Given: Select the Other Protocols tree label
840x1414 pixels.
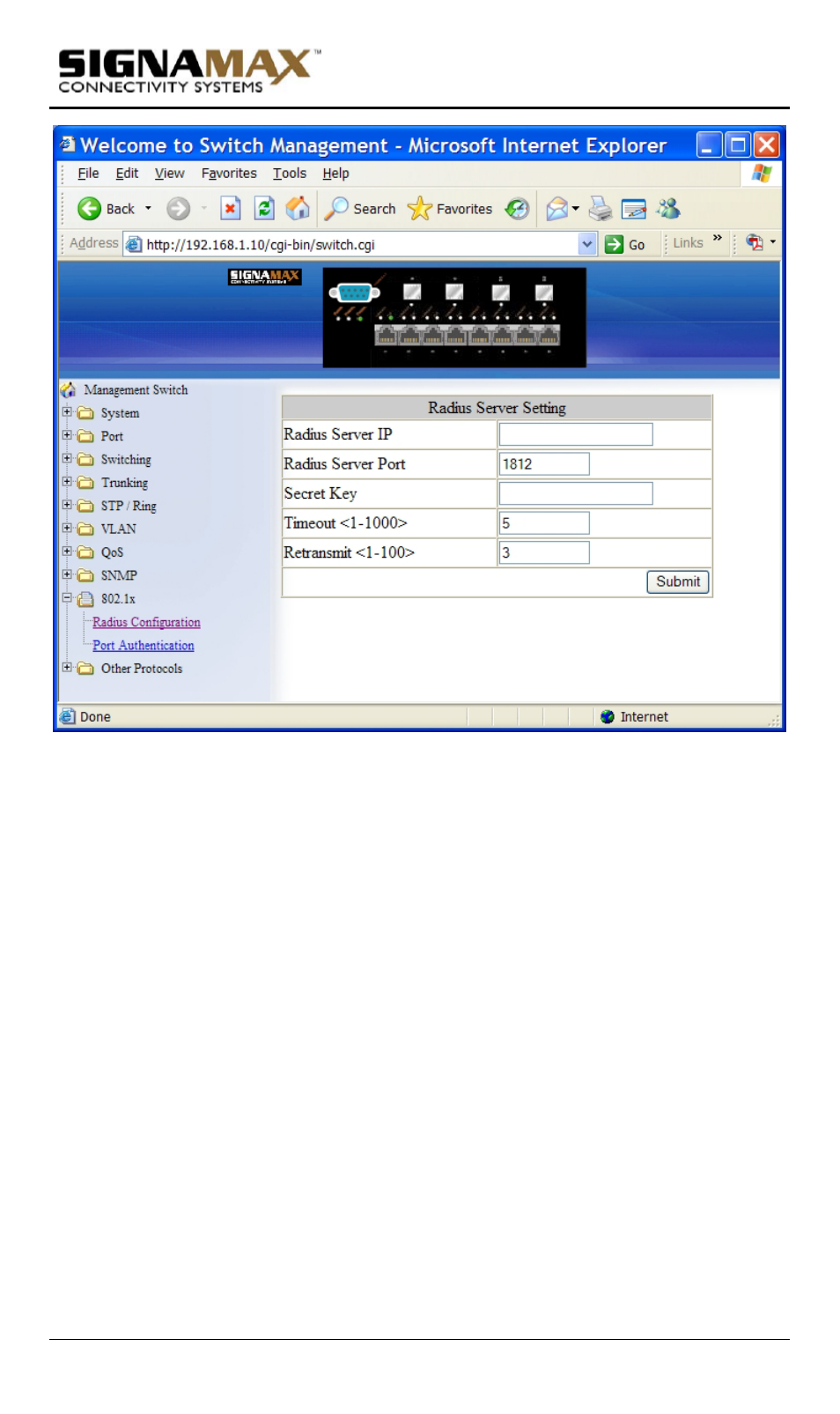Looking at the screenshot, I should tap(142, 669).
